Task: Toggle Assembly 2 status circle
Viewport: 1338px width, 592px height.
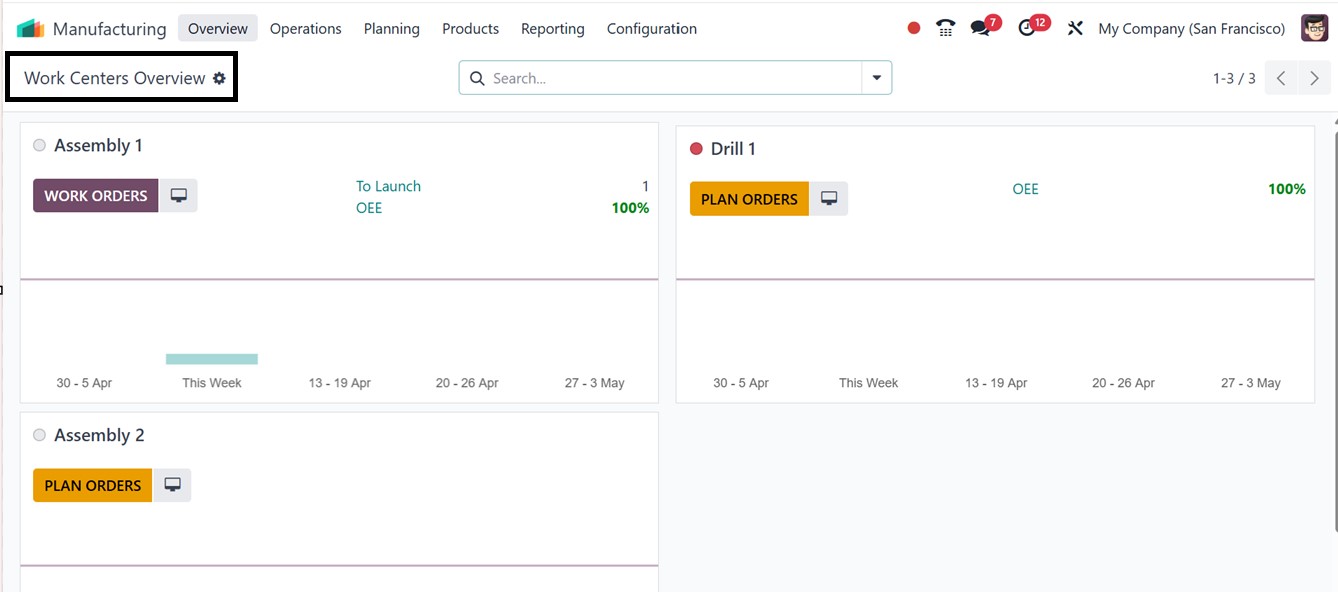Action: (x=40, y=435)
